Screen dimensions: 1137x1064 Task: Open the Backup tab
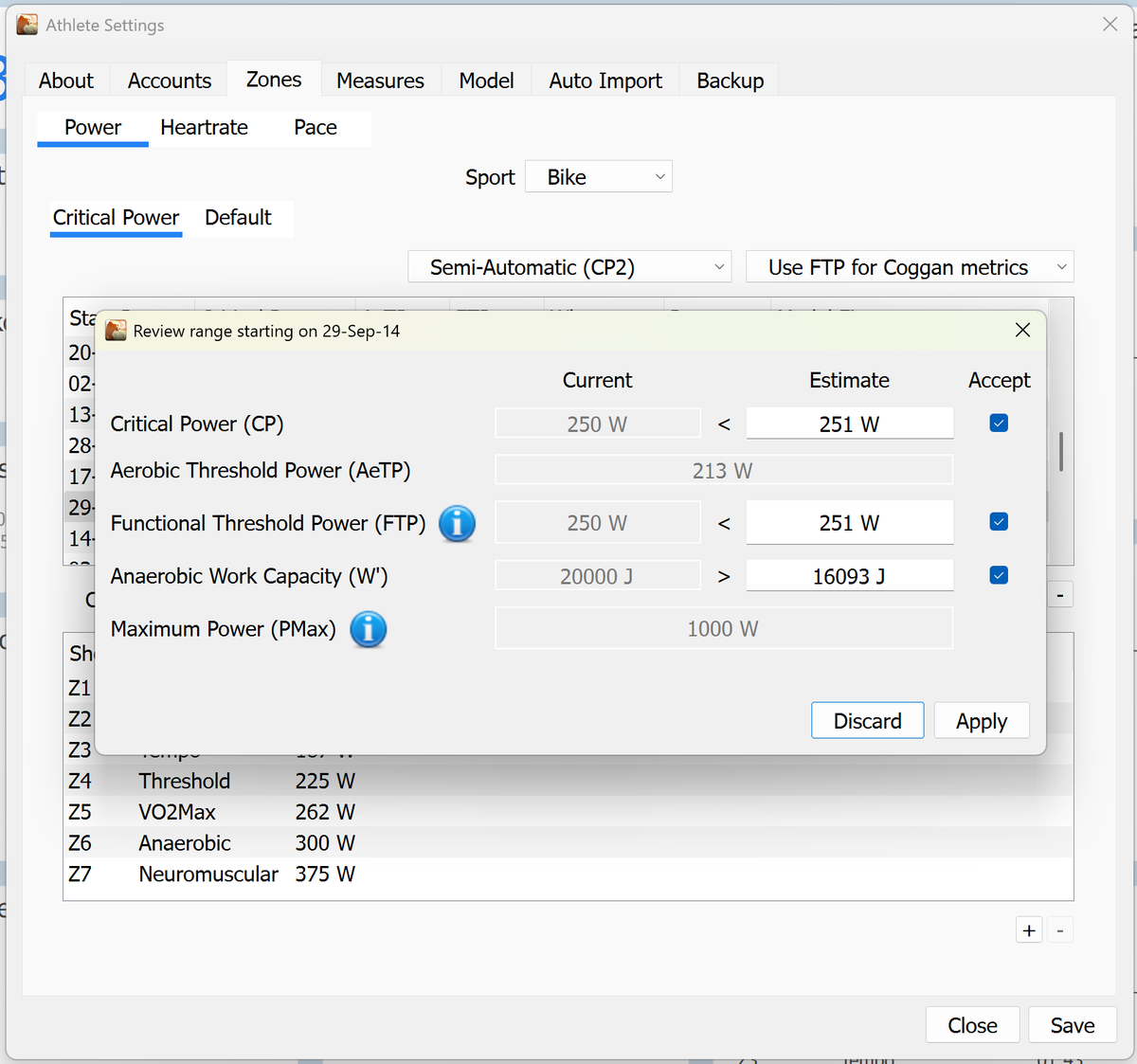[731, 81]
